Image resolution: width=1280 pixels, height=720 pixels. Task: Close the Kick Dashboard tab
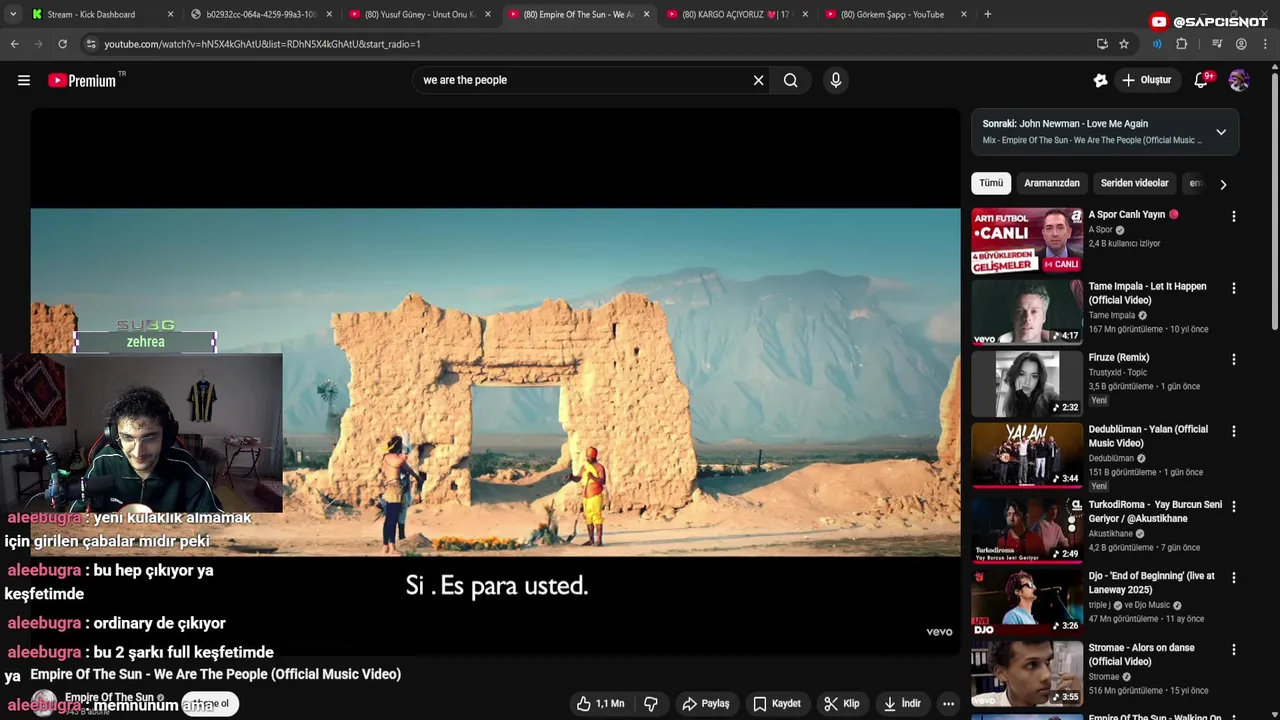(170, 14)
